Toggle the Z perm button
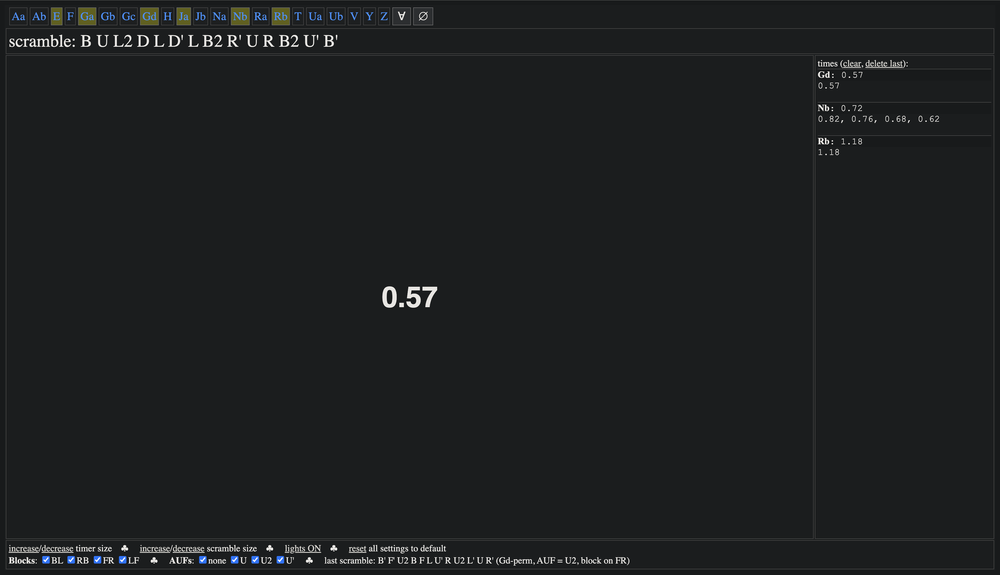 (x=384, y=16)
